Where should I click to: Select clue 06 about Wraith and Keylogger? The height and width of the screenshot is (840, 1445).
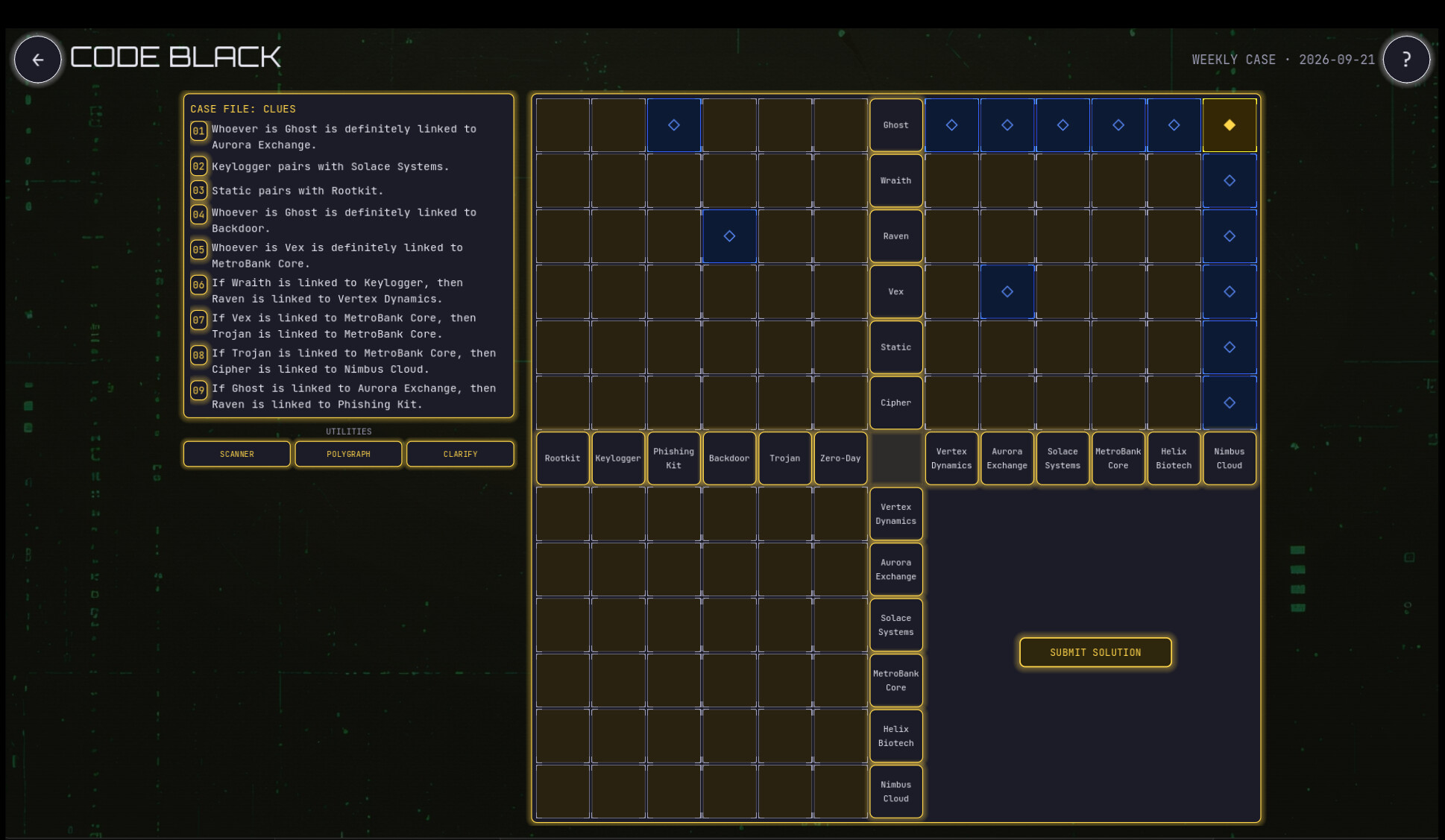click(348, 291)
